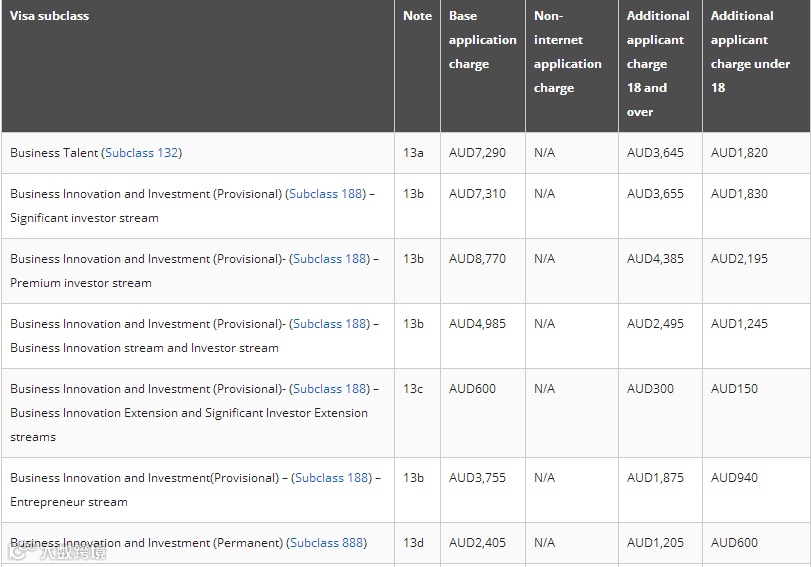This screenshot has width=811, height=567.
Task: Select the AUD1,245 under 18 charge
Action: tap(739, 324)
